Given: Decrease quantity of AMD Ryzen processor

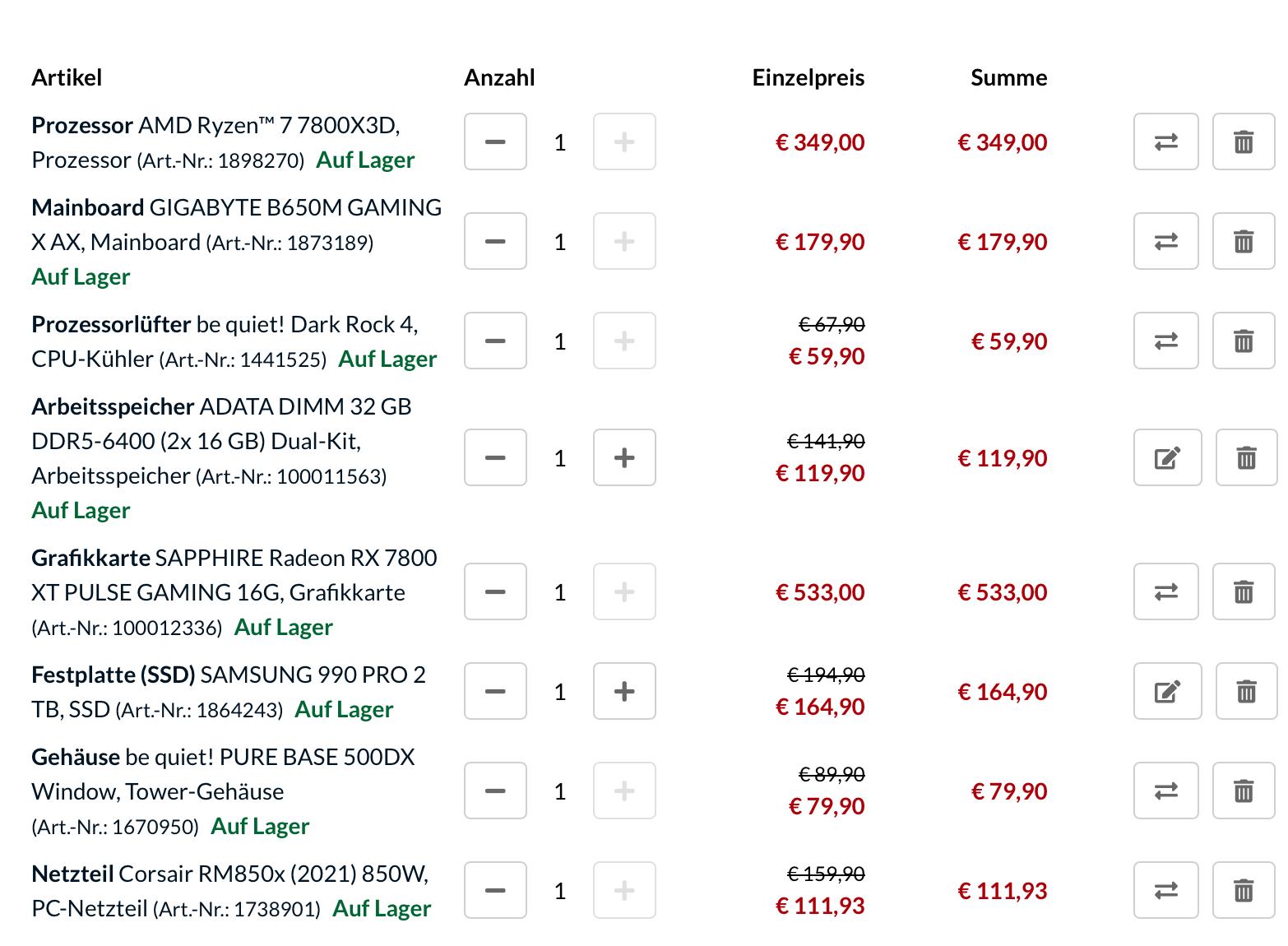Looking at the screenshot, I should coord(495,142).
